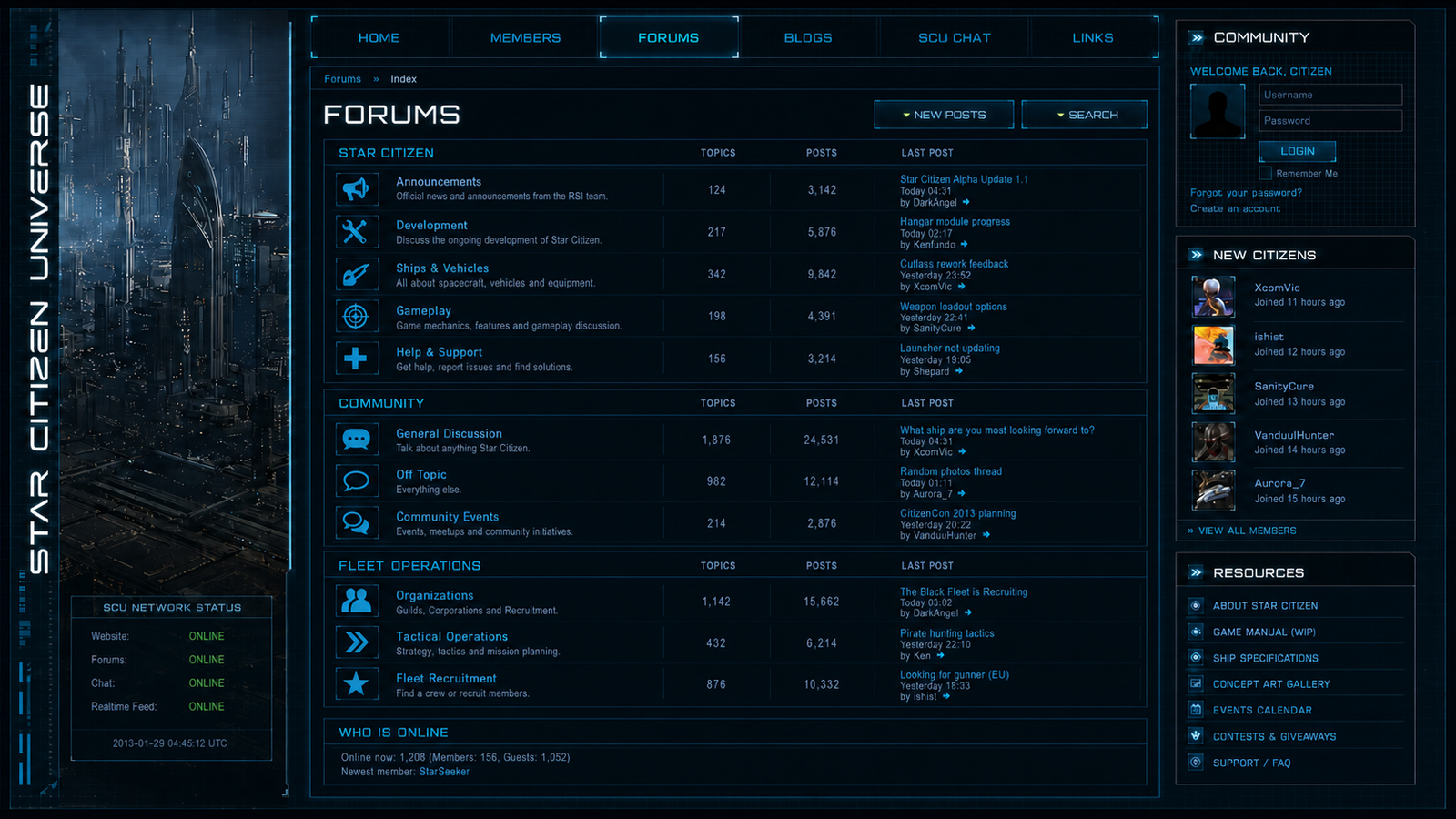Select the blank login avatar placeholder

(x=1218, y=111)
